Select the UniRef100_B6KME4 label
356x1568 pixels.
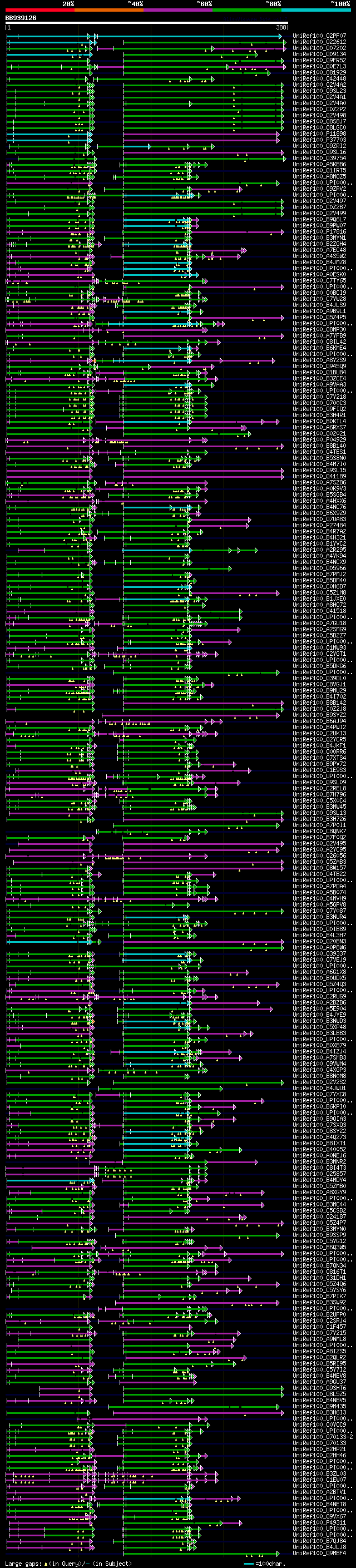click(319, 348)
